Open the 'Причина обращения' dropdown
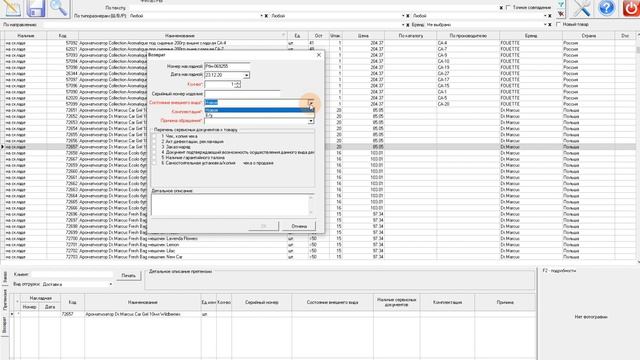The height and width of the screenshot is (360, 640). 311,121
